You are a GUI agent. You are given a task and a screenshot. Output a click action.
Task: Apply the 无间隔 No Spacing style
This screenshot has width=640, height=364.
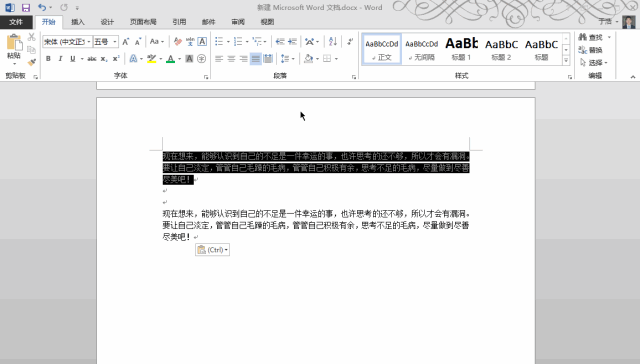[x=422, y=49]
